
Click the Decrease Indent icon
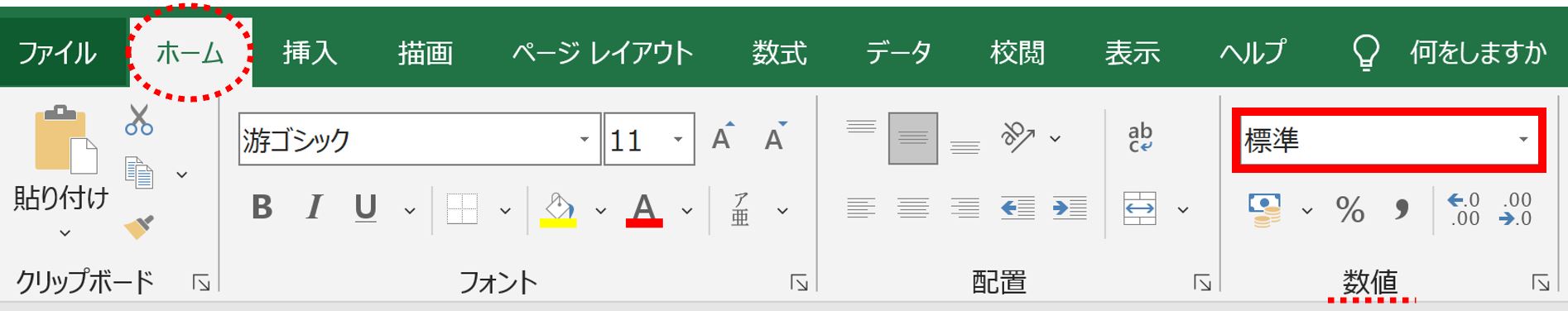[x=1017, y=208]
